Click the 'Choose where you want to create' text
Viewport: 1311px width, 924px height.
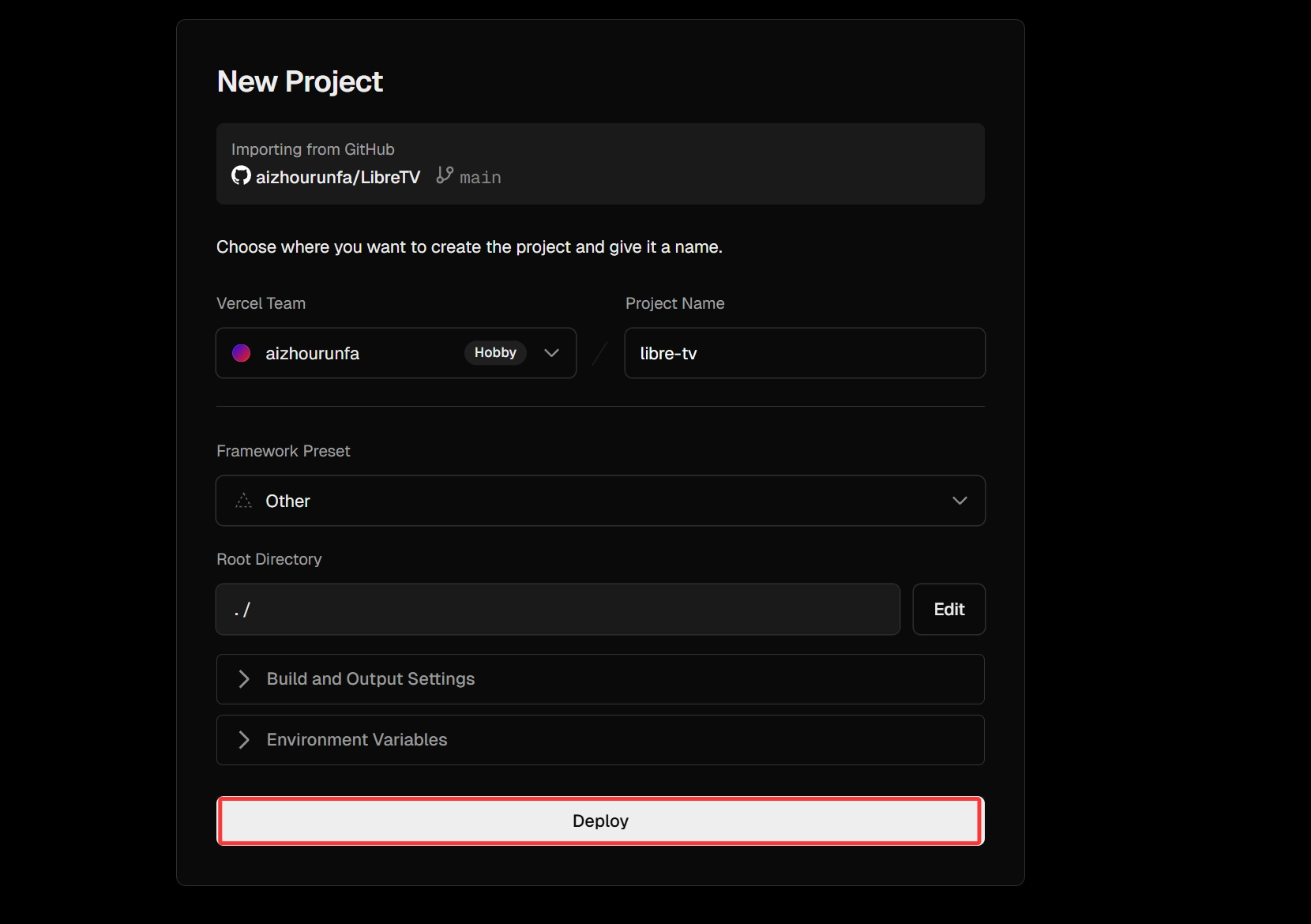pos(469,247)
